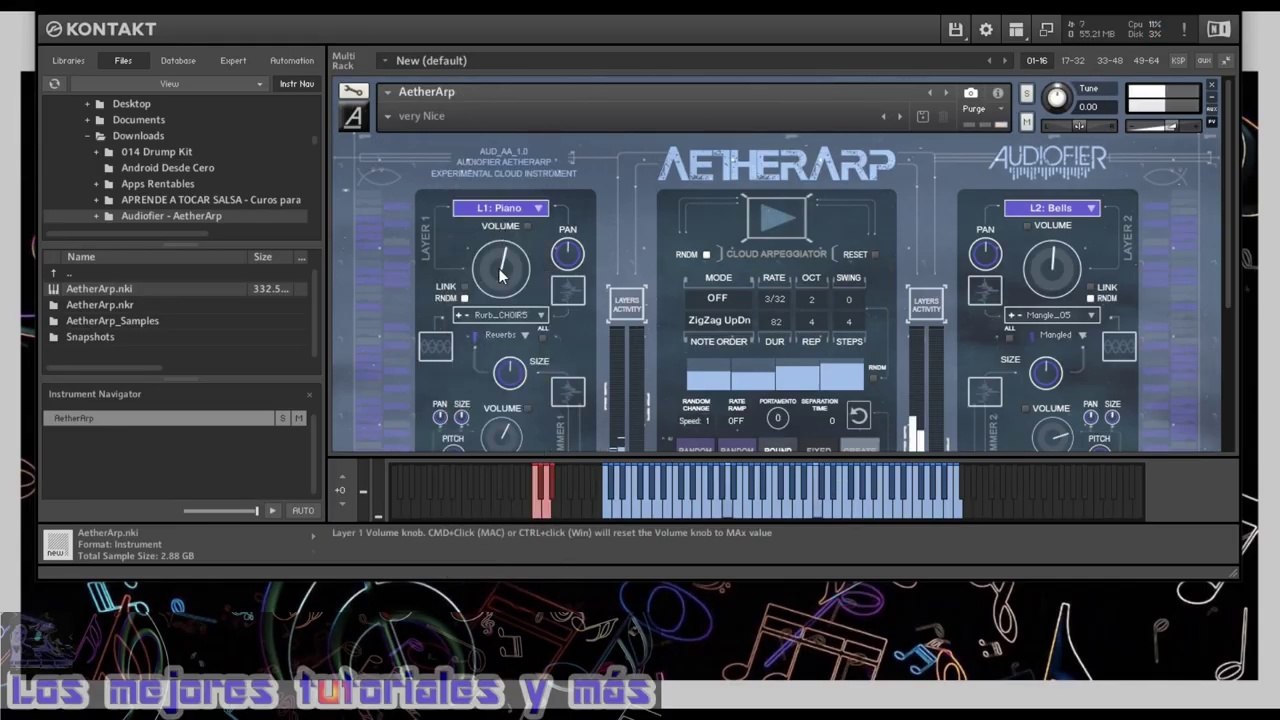Click the circular undo arrow icon in arpeggiator

[x=858, y=414]
